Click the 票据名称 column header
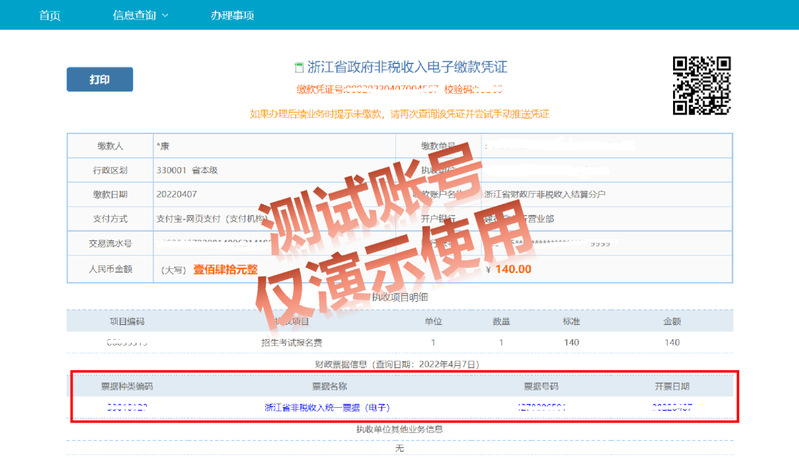 (328, 385)
